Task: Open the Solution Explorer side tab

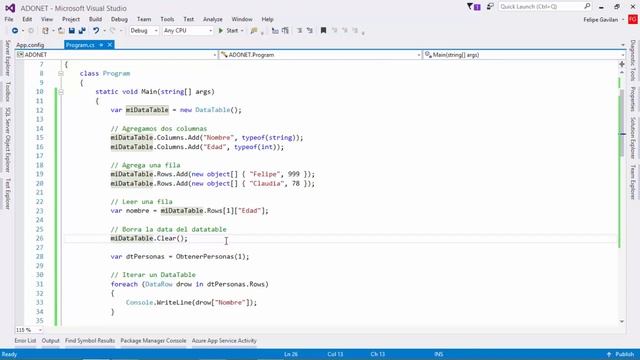Action: [633, 138]
